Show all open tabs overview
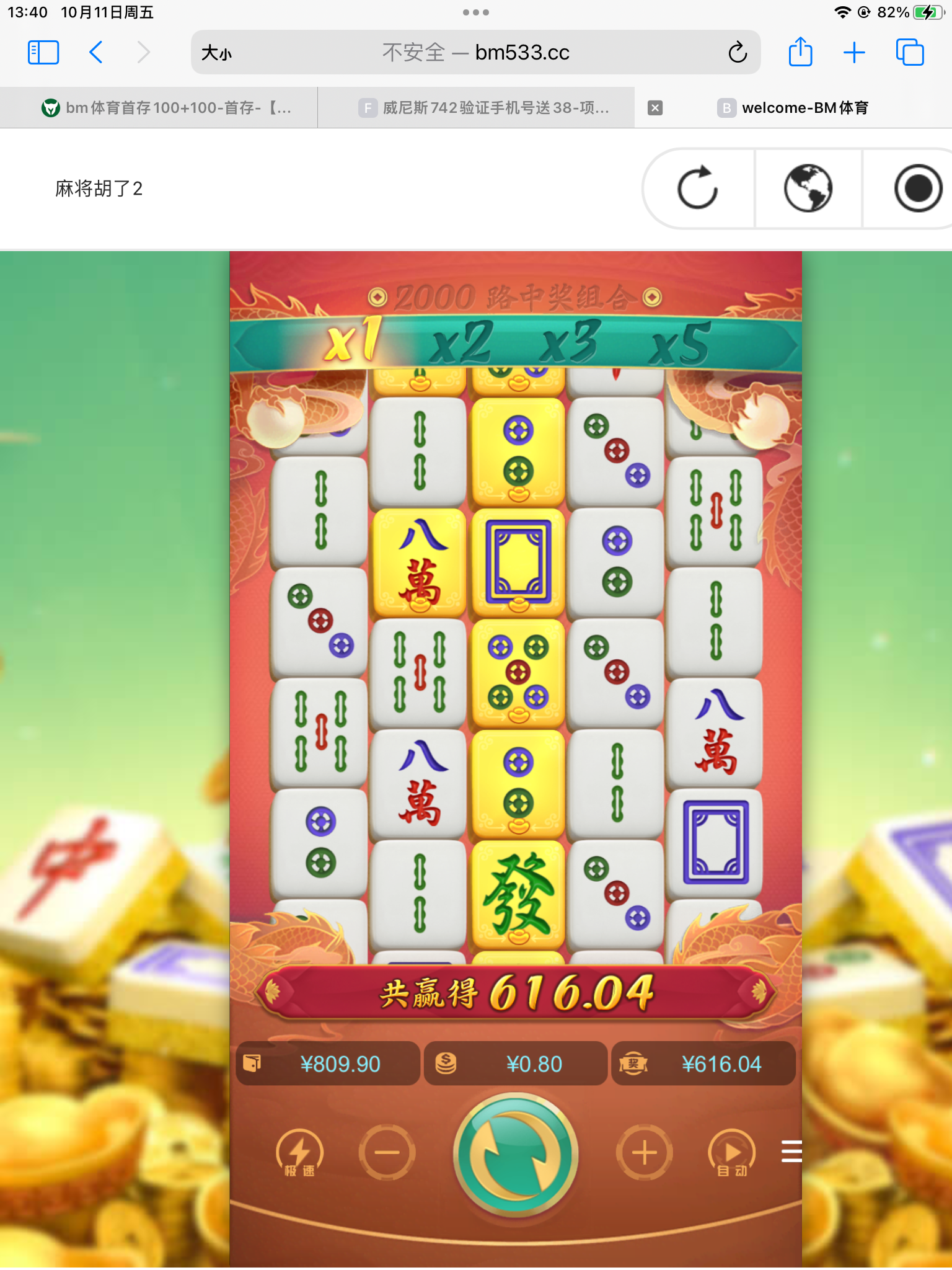Image resolution: width=952 pixels, height=1270 pixels. coord(910,52)
